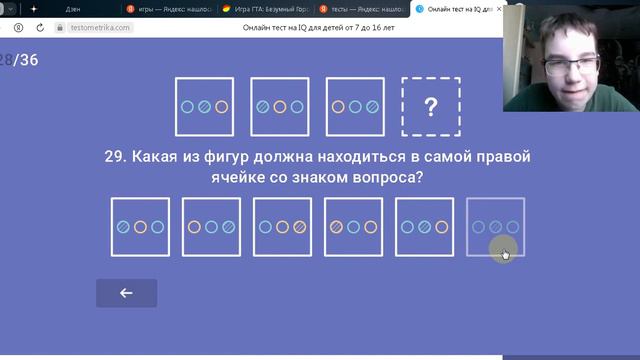
Task: Reload the page with refresh icon
Action: (x=40, y=28)
